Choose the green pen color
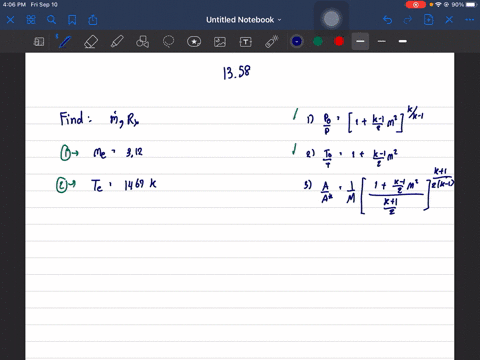480x360 pixels. click(318, 41)
